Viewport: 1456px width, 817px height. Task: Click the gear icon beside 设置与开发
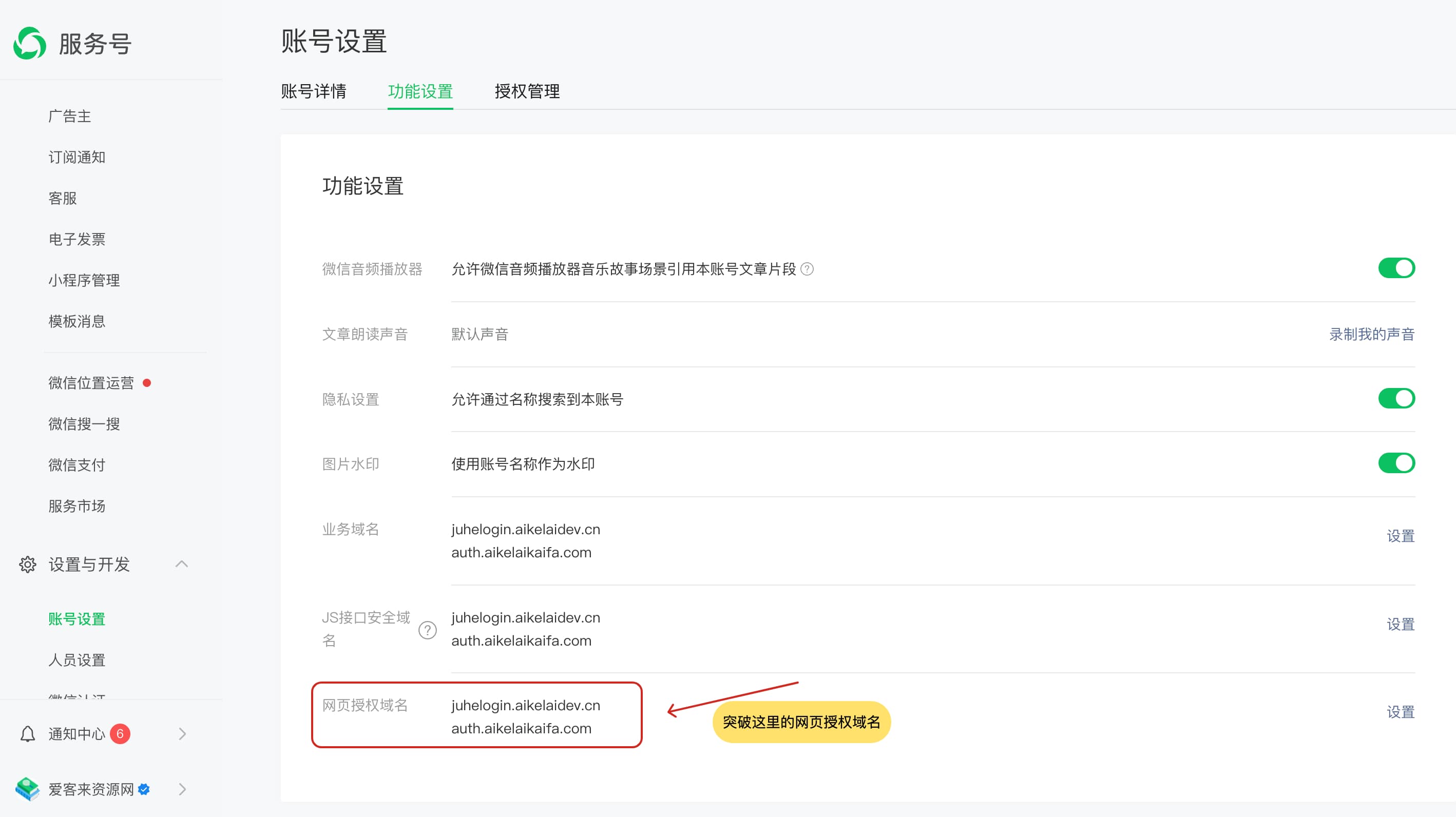pos(28,564)
